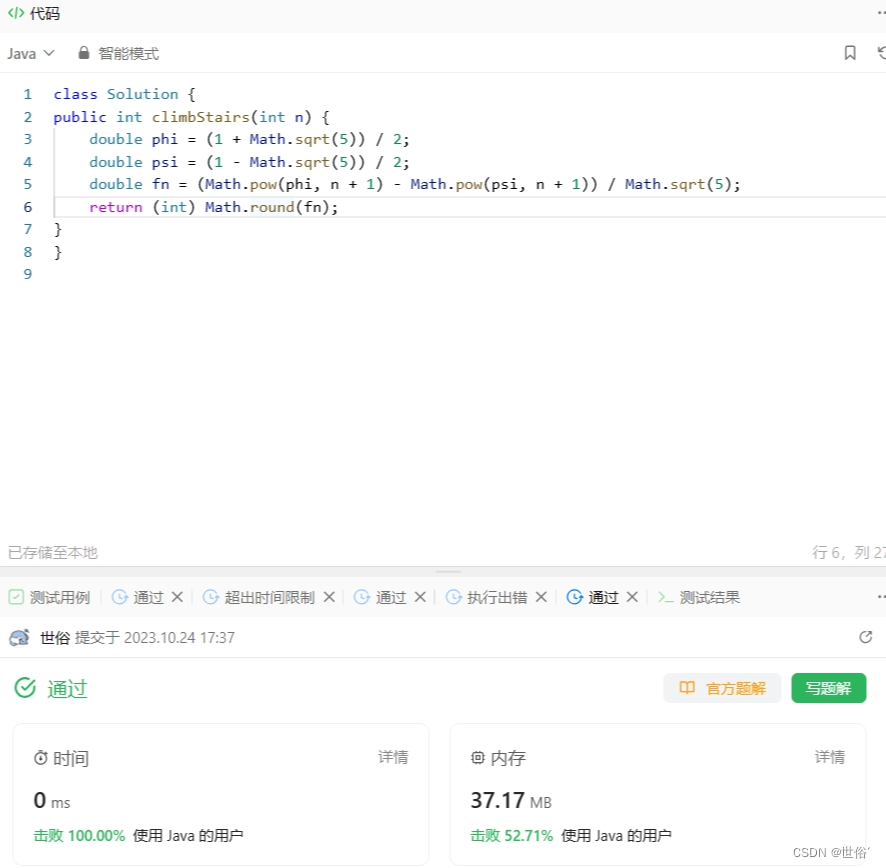Viewport: 886px width, 868px height.
Task: Open 官方题解 via its button
Action: coord(722,688)
